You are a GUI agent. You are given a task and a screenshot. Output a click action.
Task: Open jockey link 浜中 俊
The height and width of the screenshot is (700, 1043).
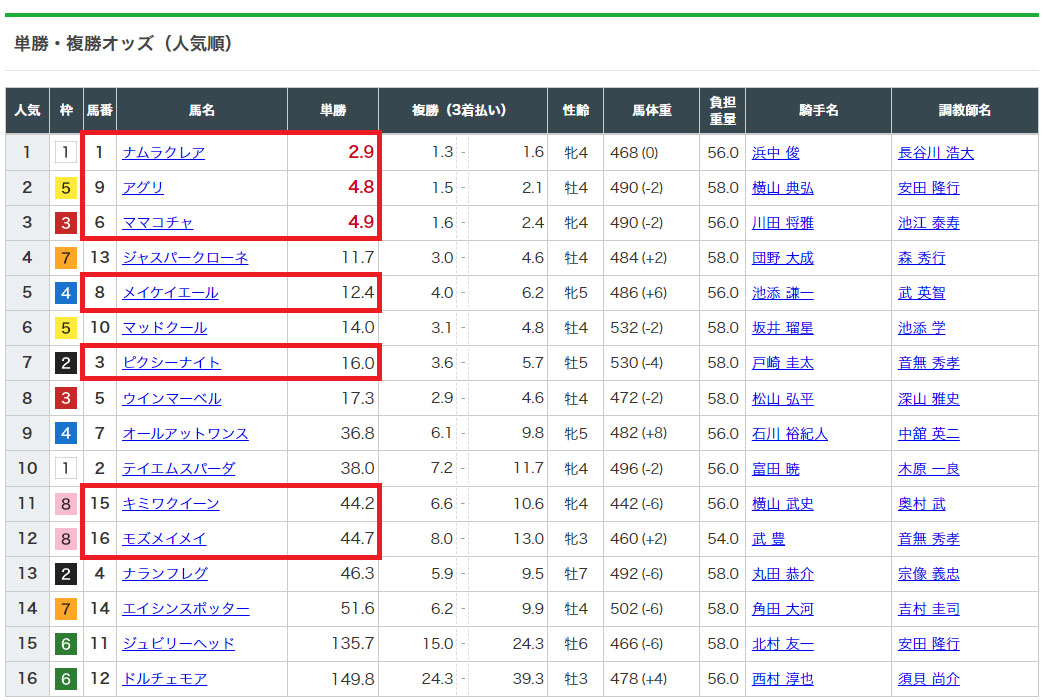point(776,152)
